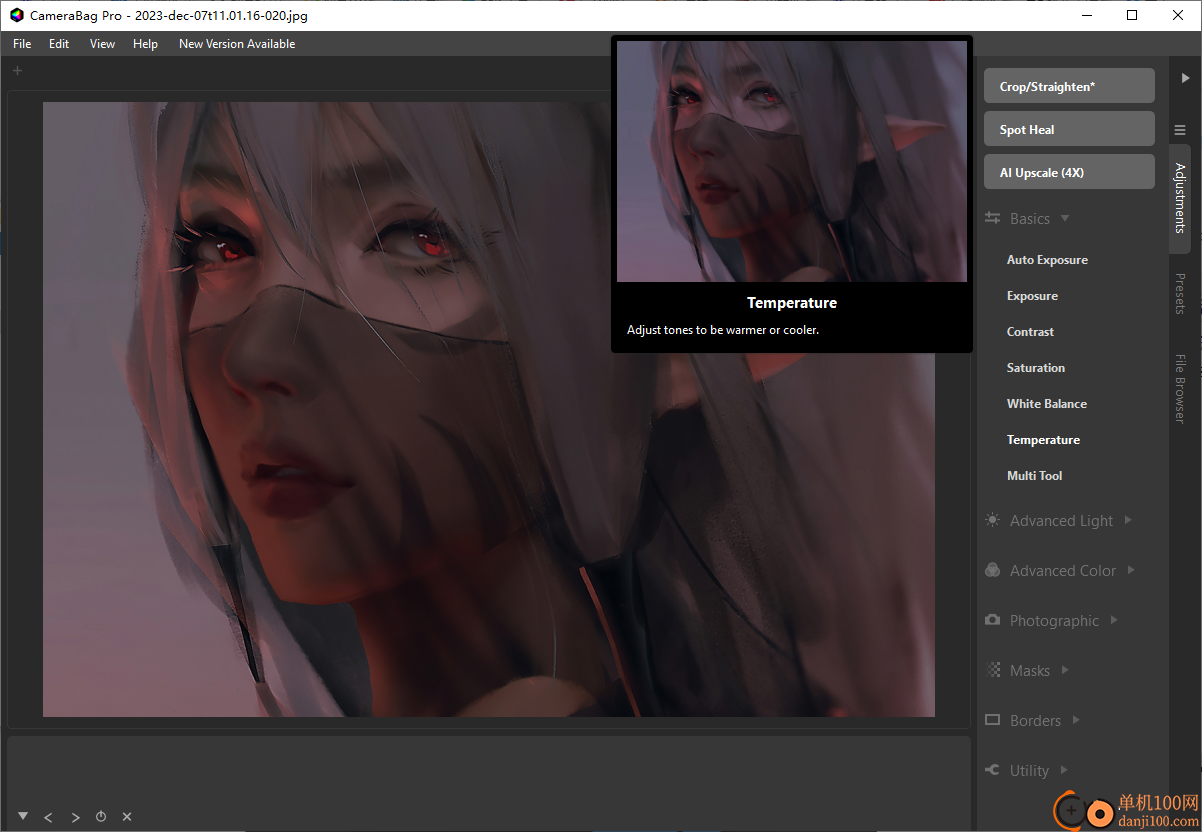
Task: Switch to the File Browser side tab
Action: click(1180, 388)
